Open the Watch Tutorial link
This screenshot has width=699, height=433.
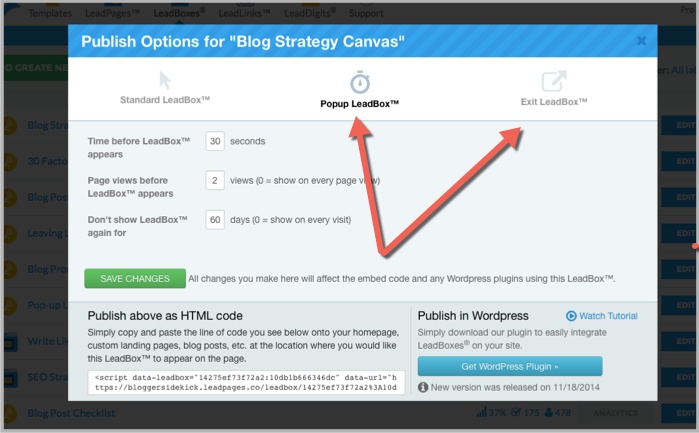[608, 316]
